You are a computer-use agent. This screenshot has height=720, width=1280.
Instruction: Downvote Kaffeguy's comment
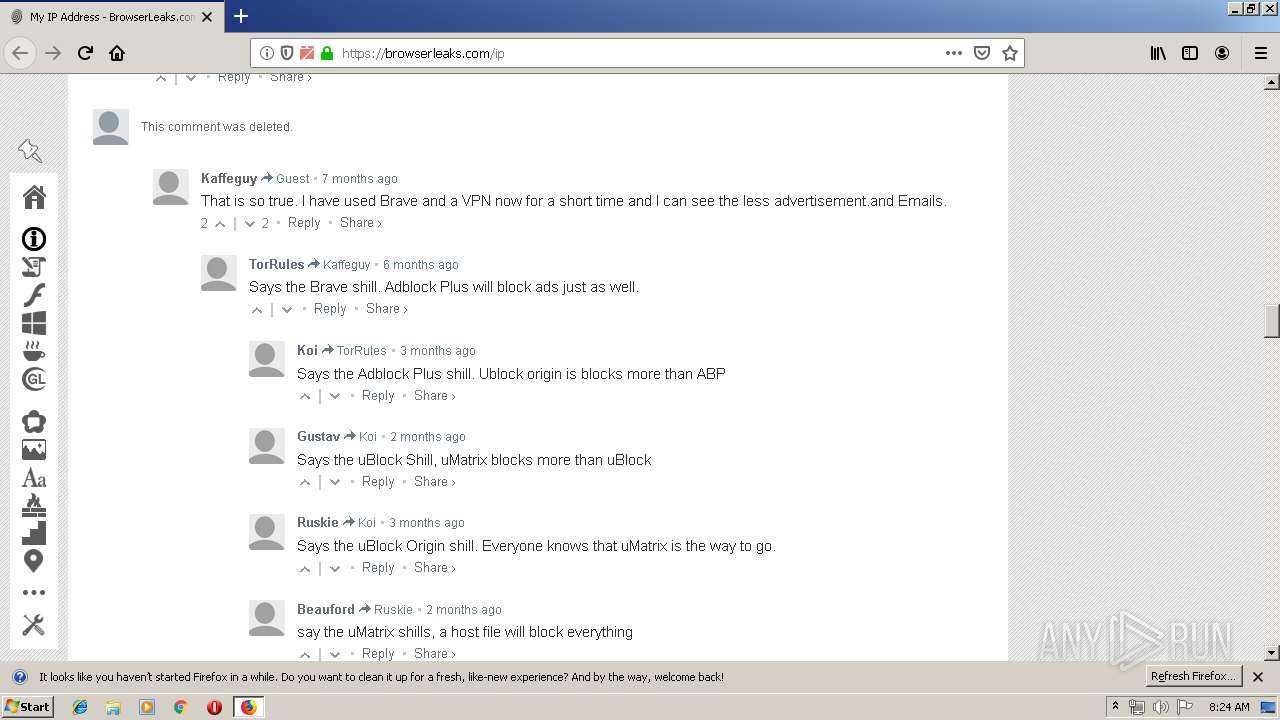tap(250, 223)
